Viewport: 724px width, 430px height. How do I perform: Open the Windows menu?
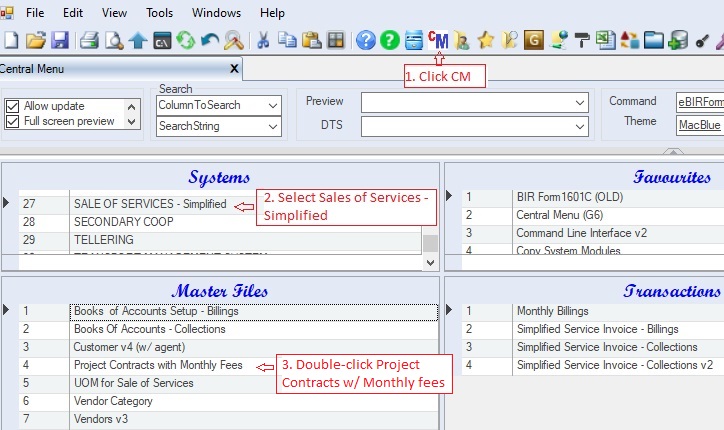216,13
